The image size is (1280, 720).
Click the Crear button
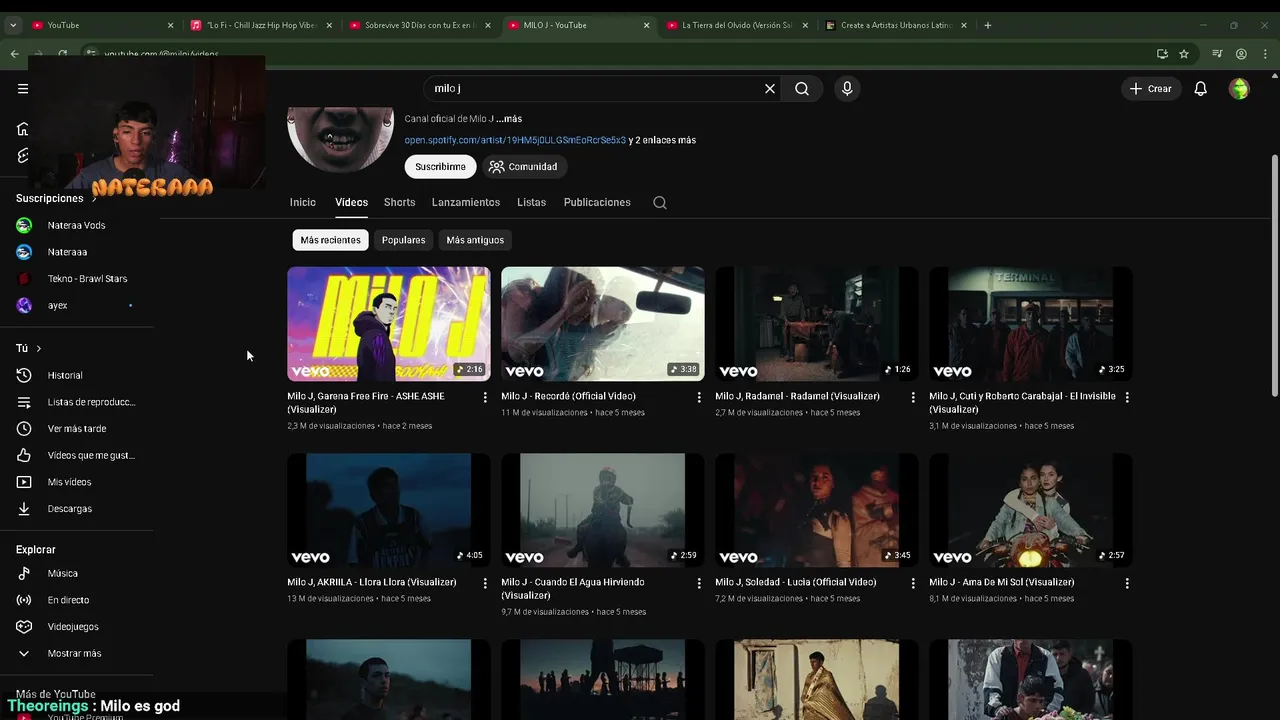[1150, 89]
